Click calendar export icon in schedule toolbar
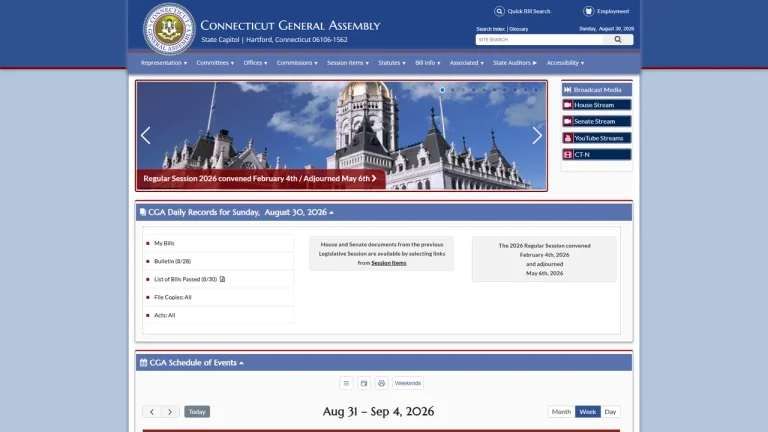 point(364,383)
